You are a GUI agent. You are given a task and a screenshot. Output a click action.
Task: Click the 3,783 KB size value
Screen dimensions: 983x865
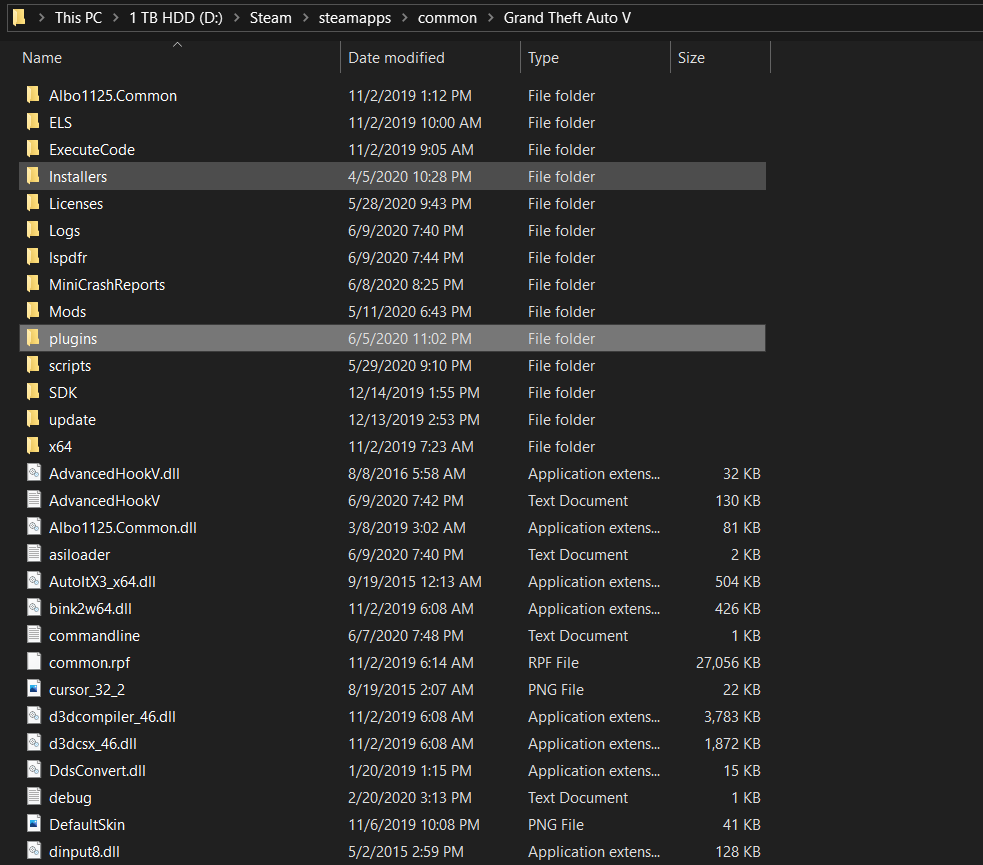[732, 716]
